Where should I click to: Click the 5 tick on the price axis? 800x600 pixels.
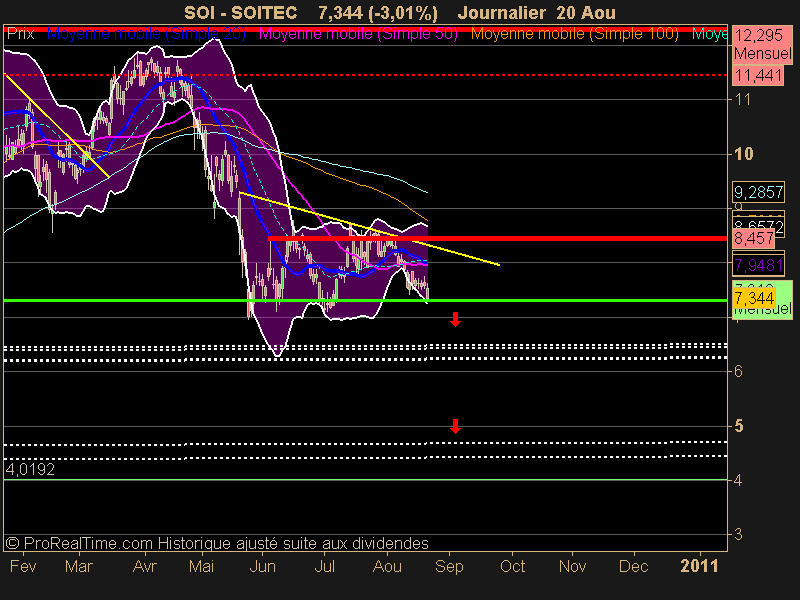click(x=738, y=426)
